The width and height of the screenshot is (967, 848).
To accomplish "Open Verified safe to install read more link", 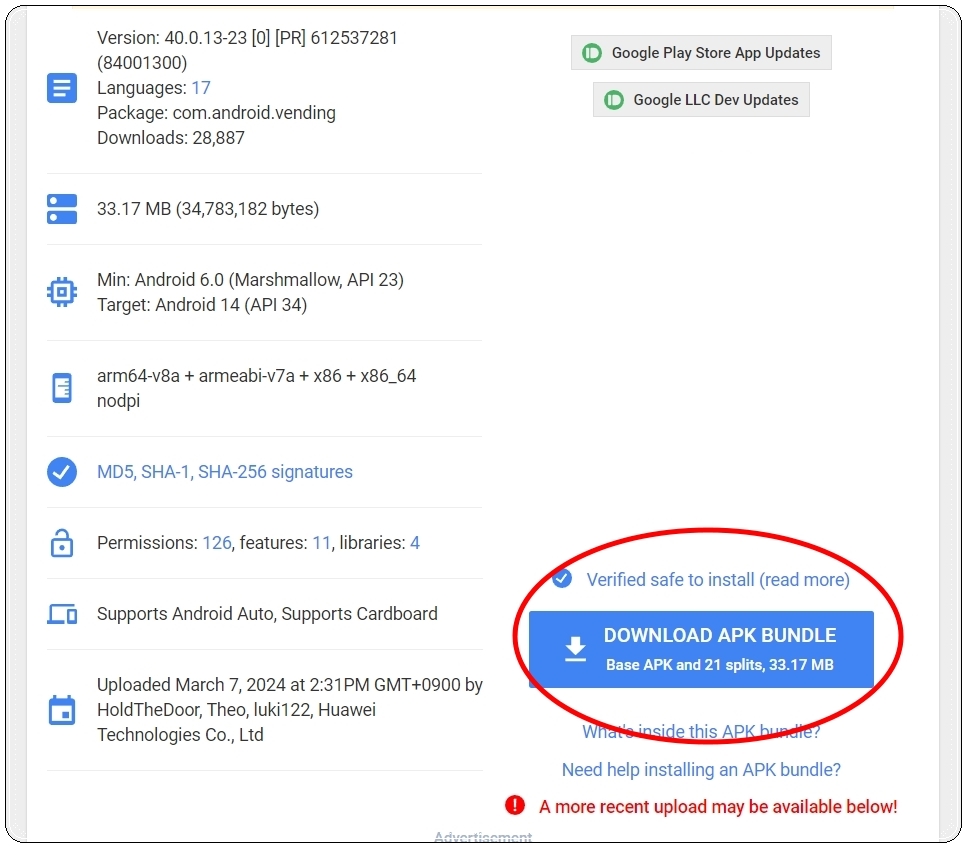I will 718,580.
